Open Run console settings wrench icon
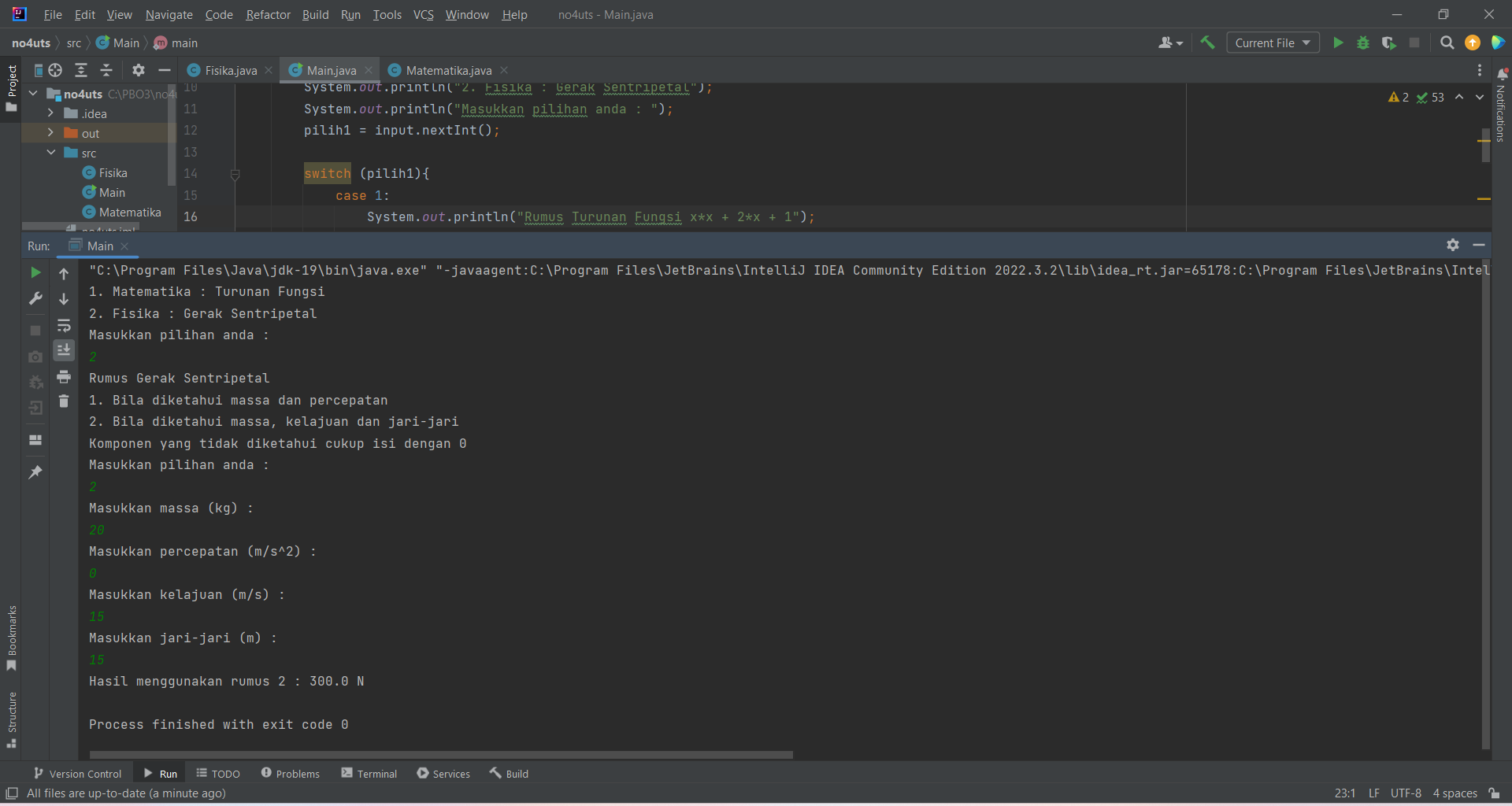The width and height of the screenshot is (1512, 806). (x=35, y=298)
